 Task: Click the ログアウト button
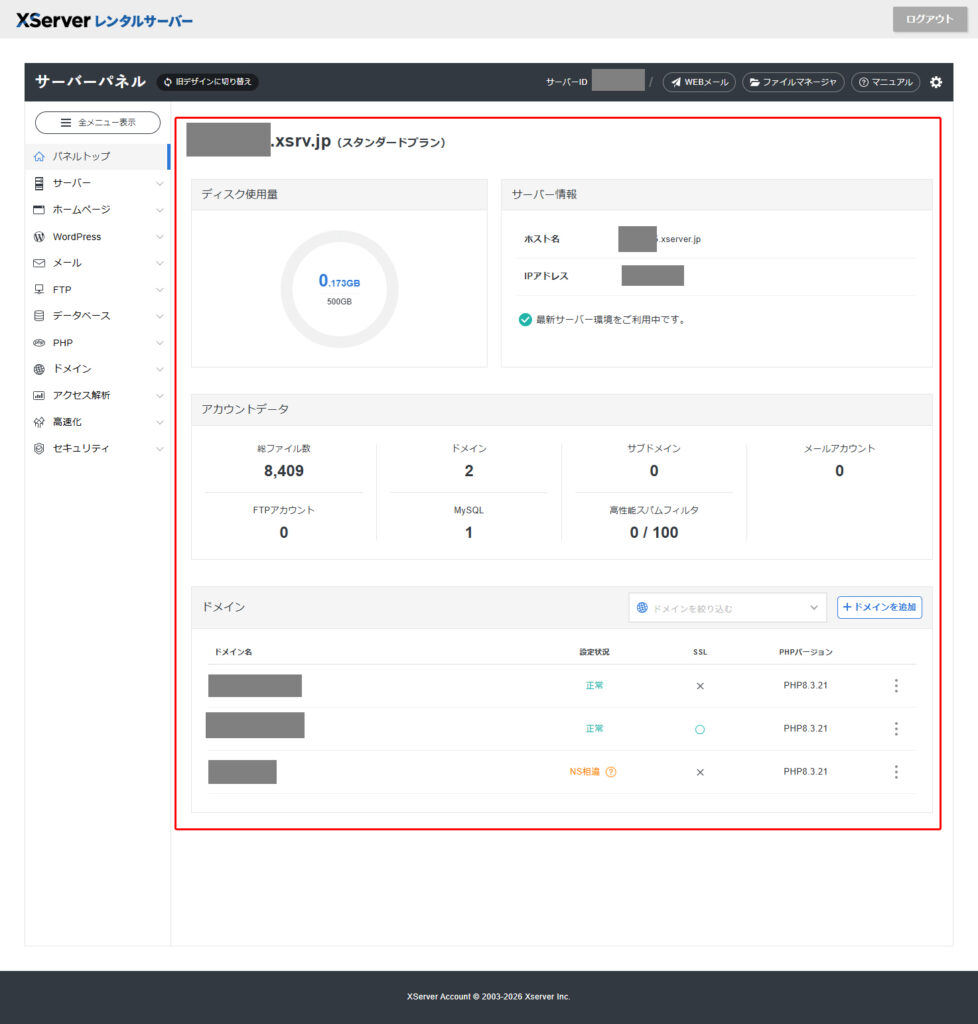pyautogui.click(x=929, y=19)
